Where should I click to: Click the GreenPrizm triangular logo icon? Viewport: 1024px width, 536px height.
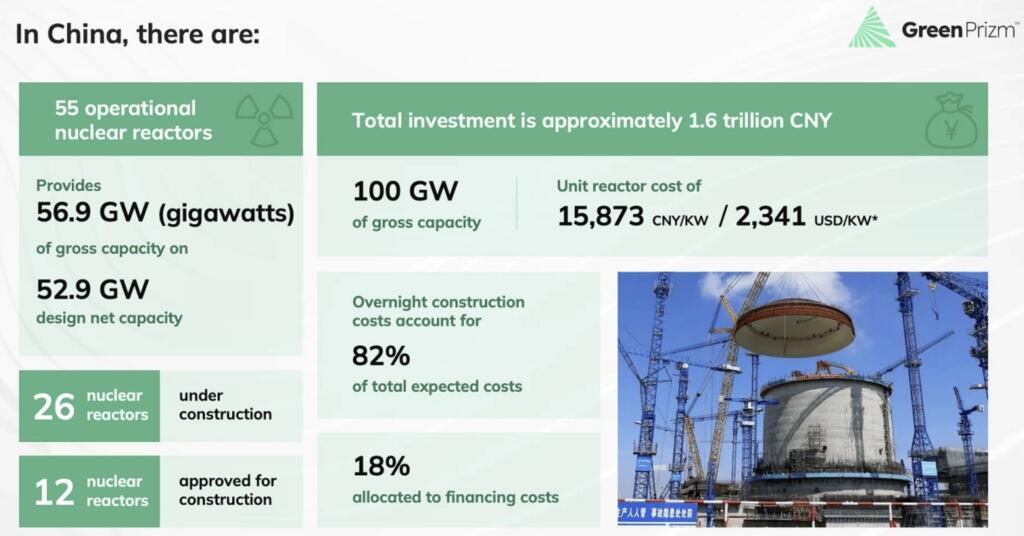pyautogui.click(x=872, y=28)
